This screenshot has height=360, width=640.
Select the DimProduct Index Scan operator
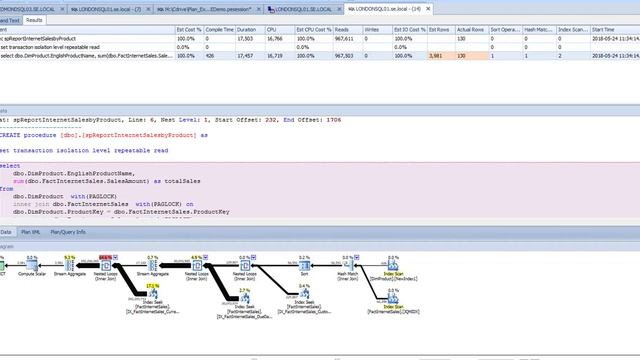(393, 268)
